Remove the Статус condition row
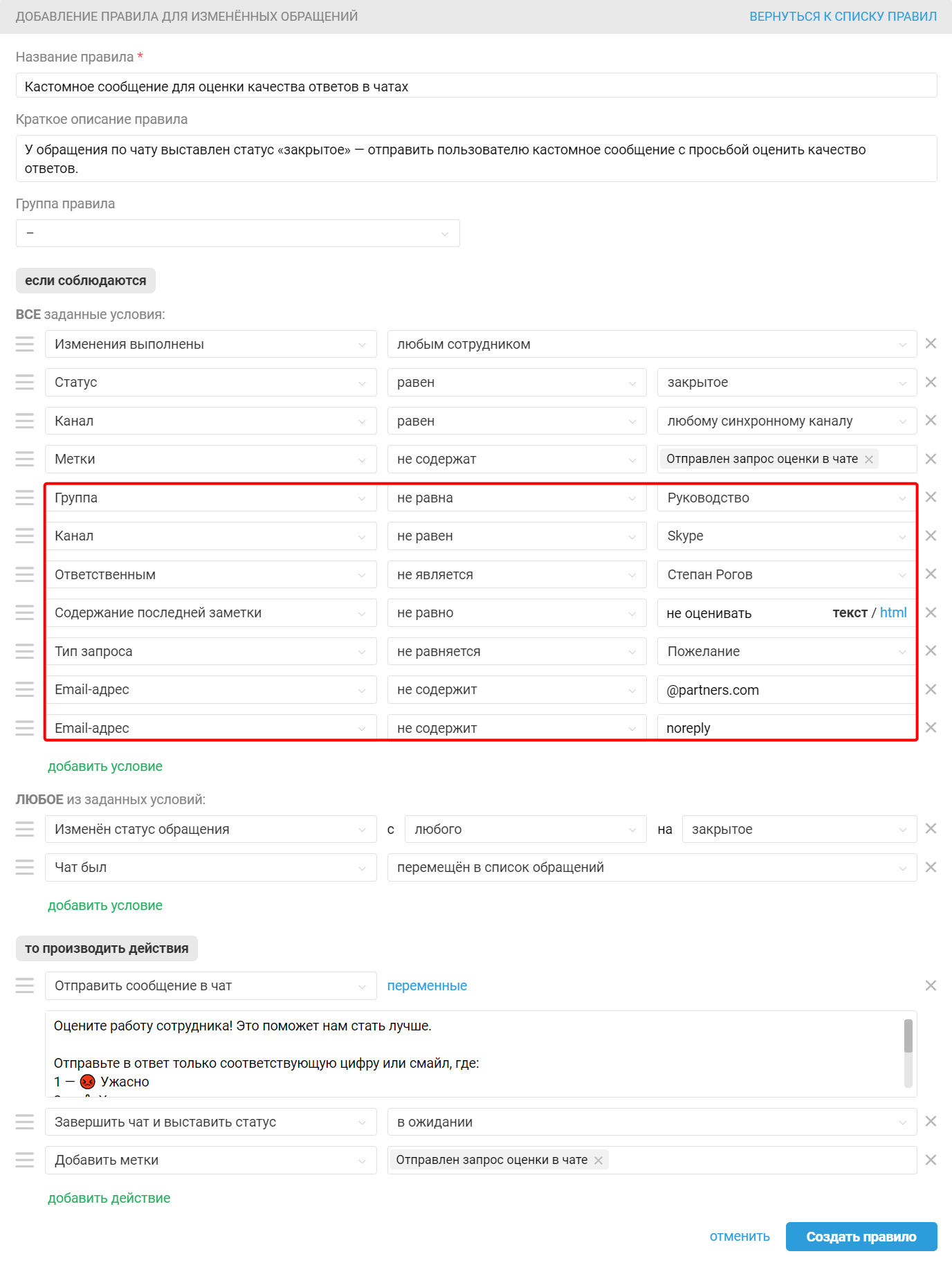952x1265 pixels. click(x=931, y=382)
